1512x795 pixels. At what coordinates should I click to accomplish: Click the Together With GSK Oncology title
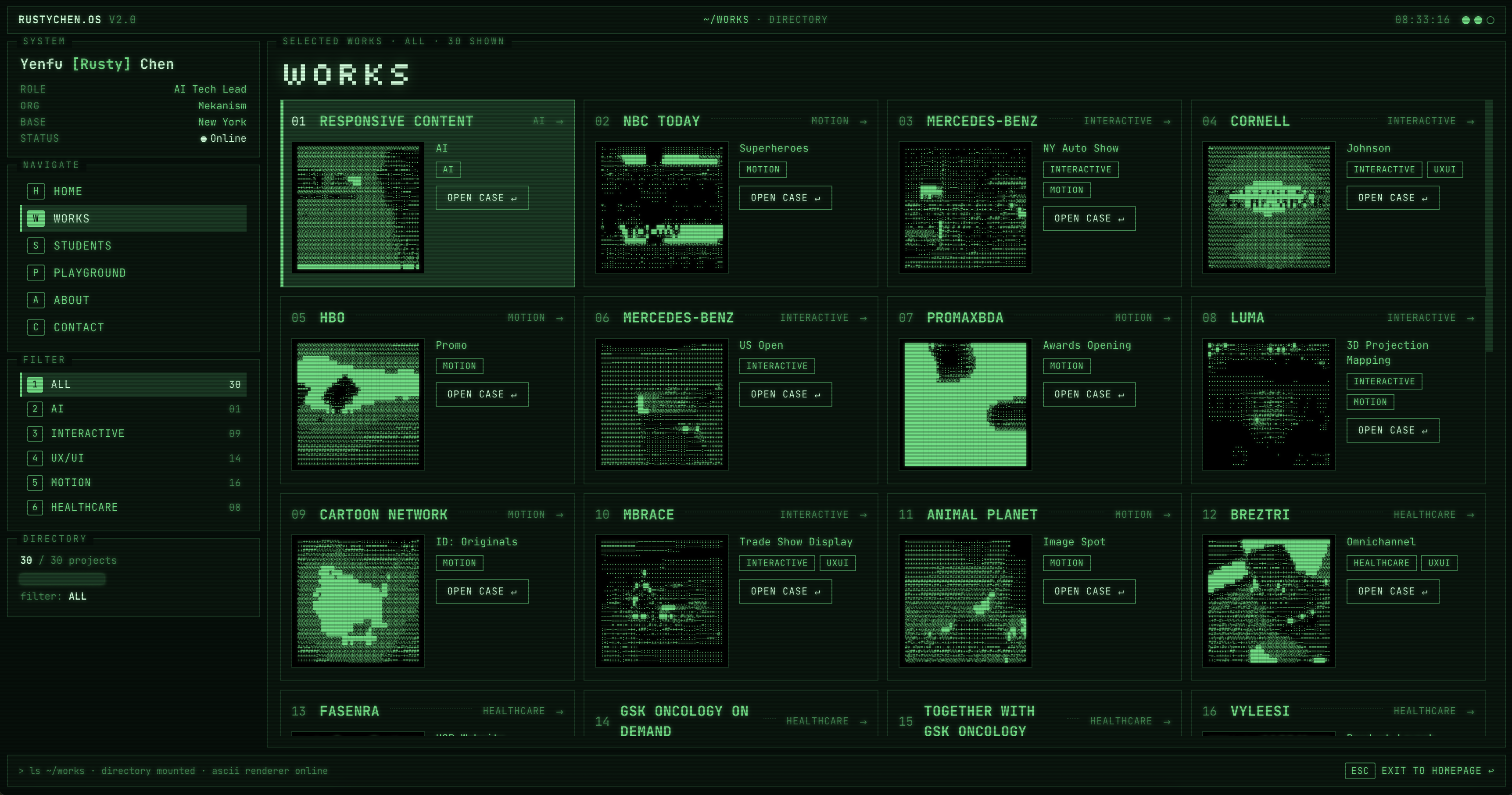tap(979, 721)
